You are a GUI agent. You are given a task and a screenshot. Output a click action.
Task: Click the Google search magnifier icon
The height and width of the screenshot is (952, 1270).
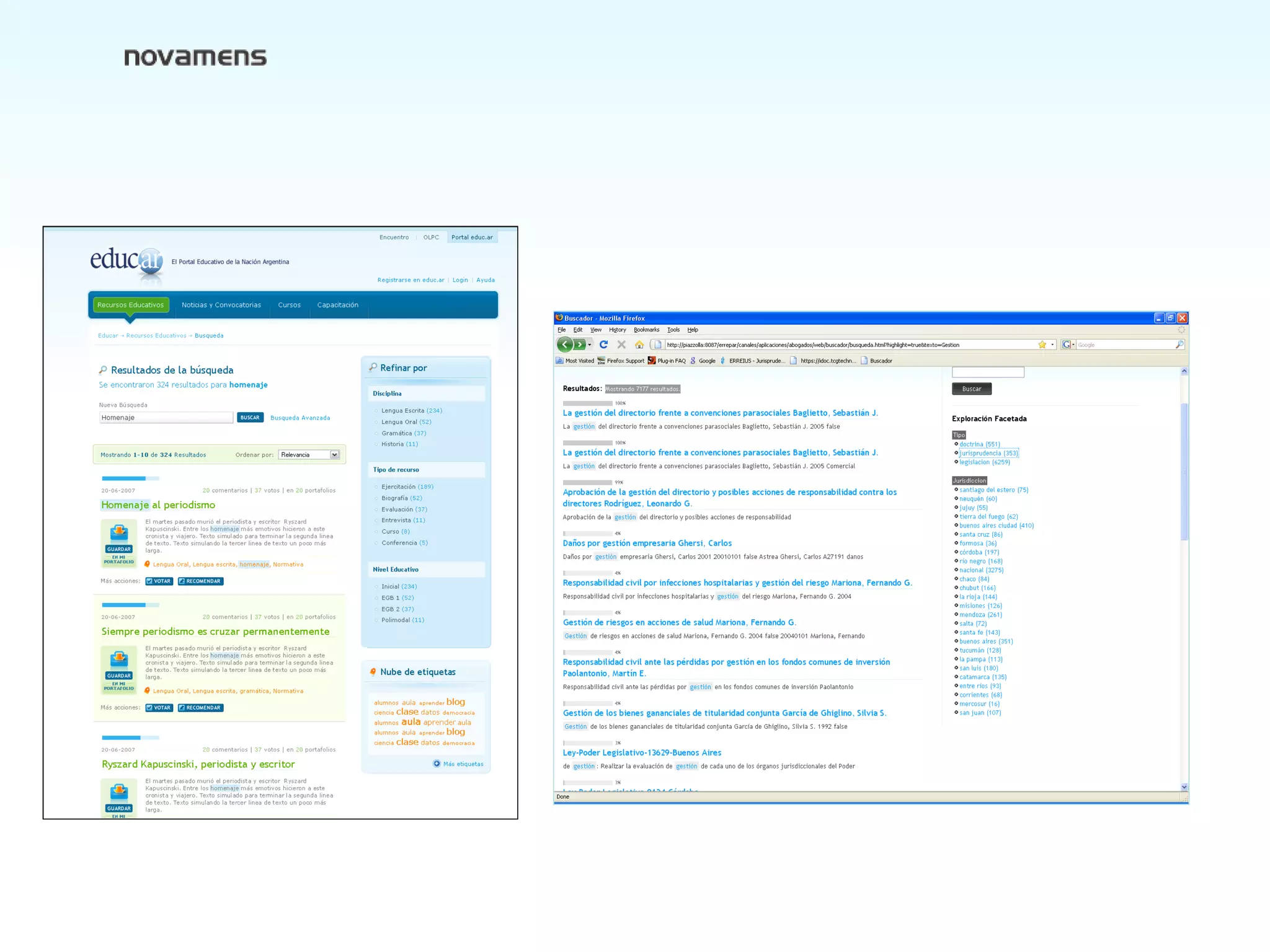coord(1179,345)
